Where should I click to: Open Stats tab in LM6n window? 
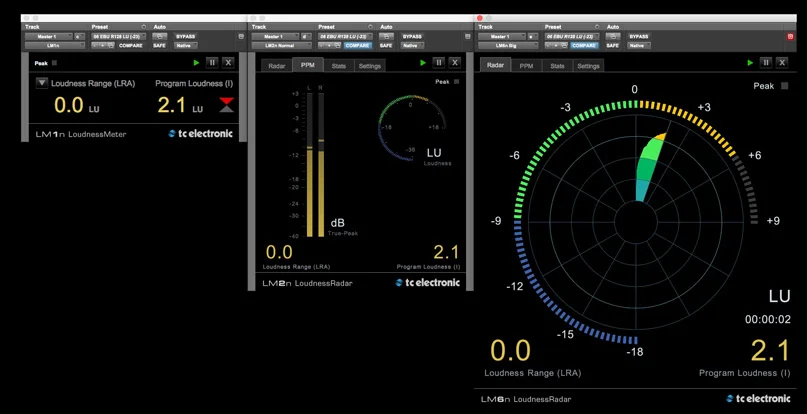click(x=557, y=66)
